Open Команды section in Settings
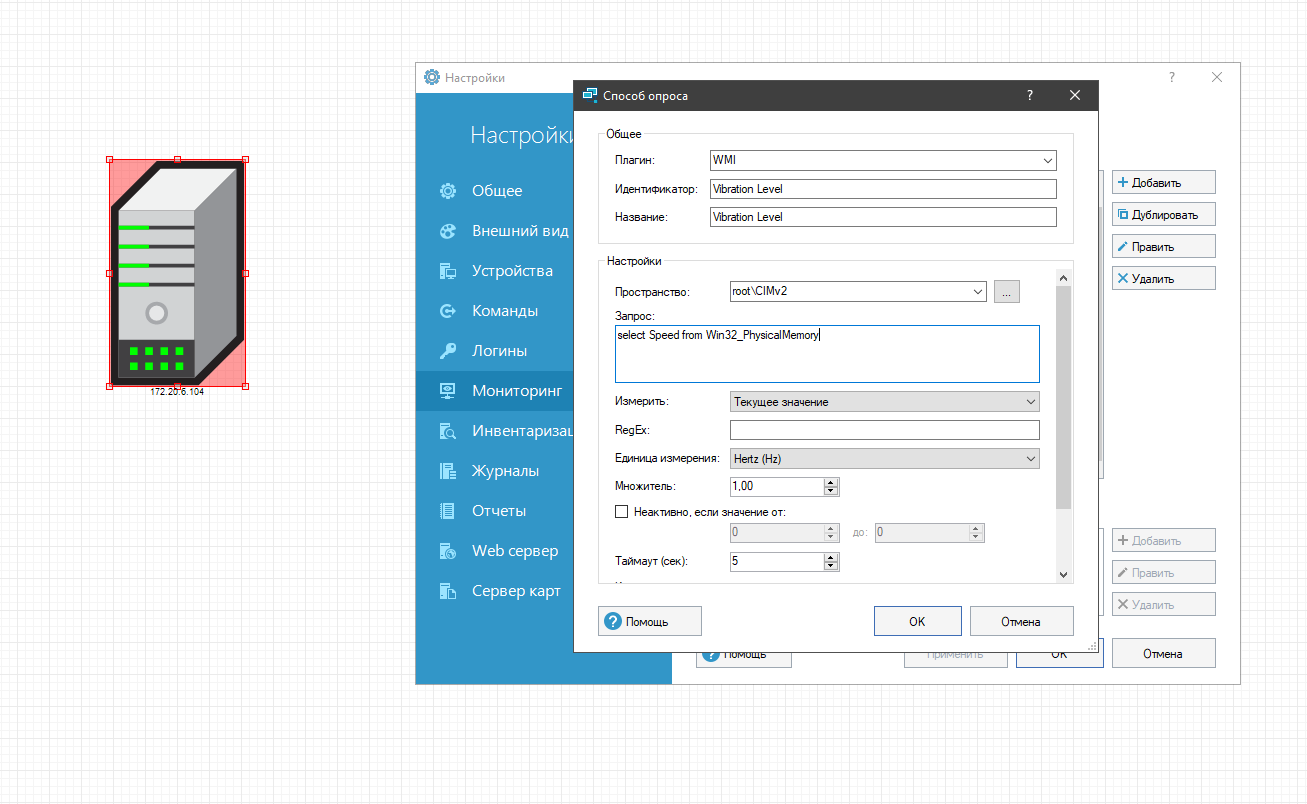The width and height of the screenshot is (1307, 804). (x=505, y=311)
